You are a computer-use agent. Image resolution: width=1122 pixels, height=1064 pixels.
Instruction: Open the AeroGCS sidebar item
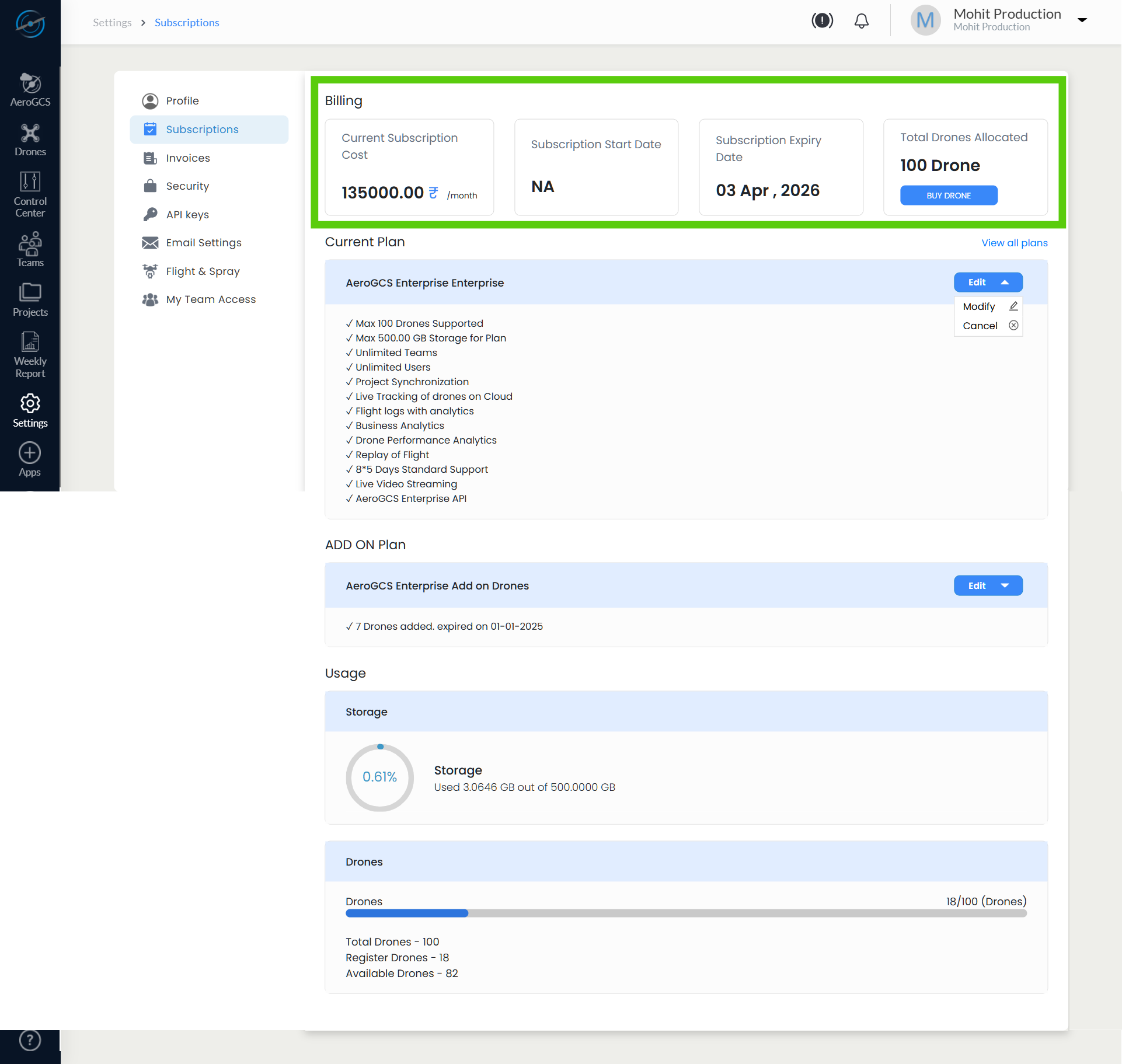pos(30,90)
